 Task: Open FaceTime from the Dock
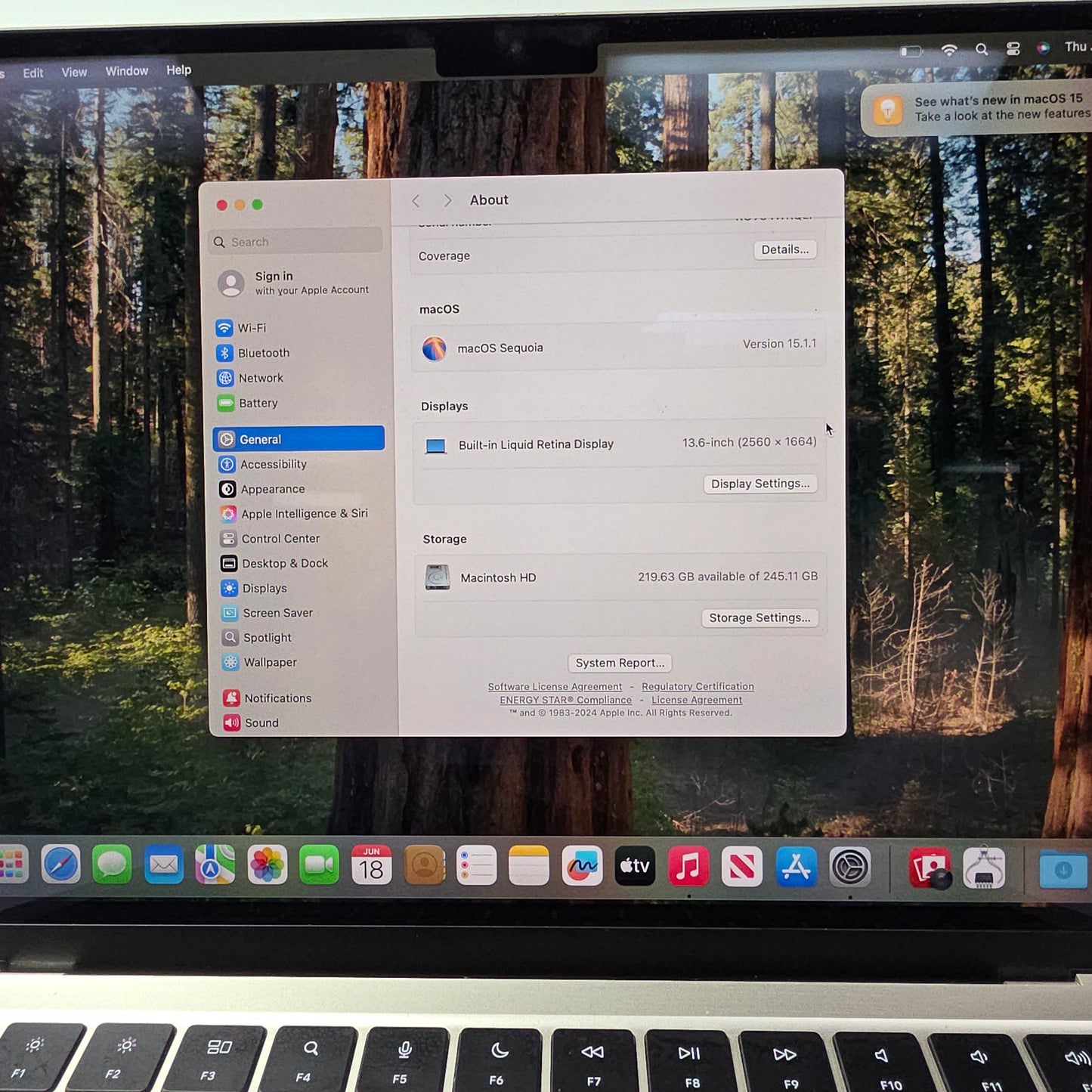click(319, 865)
